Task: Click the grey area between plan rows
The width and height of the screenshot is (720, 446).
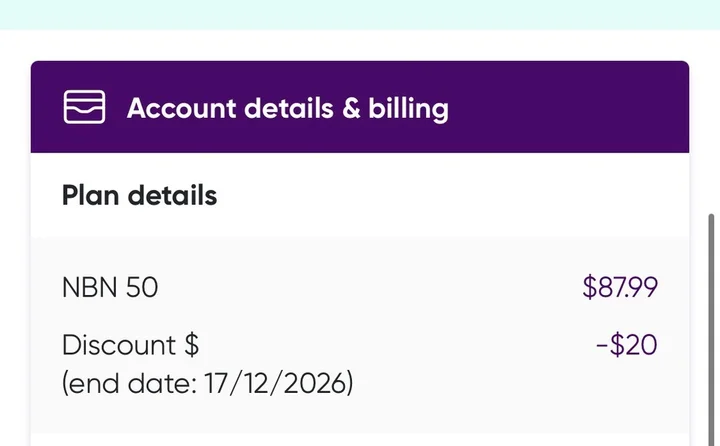Action: [x=360, y=316]
